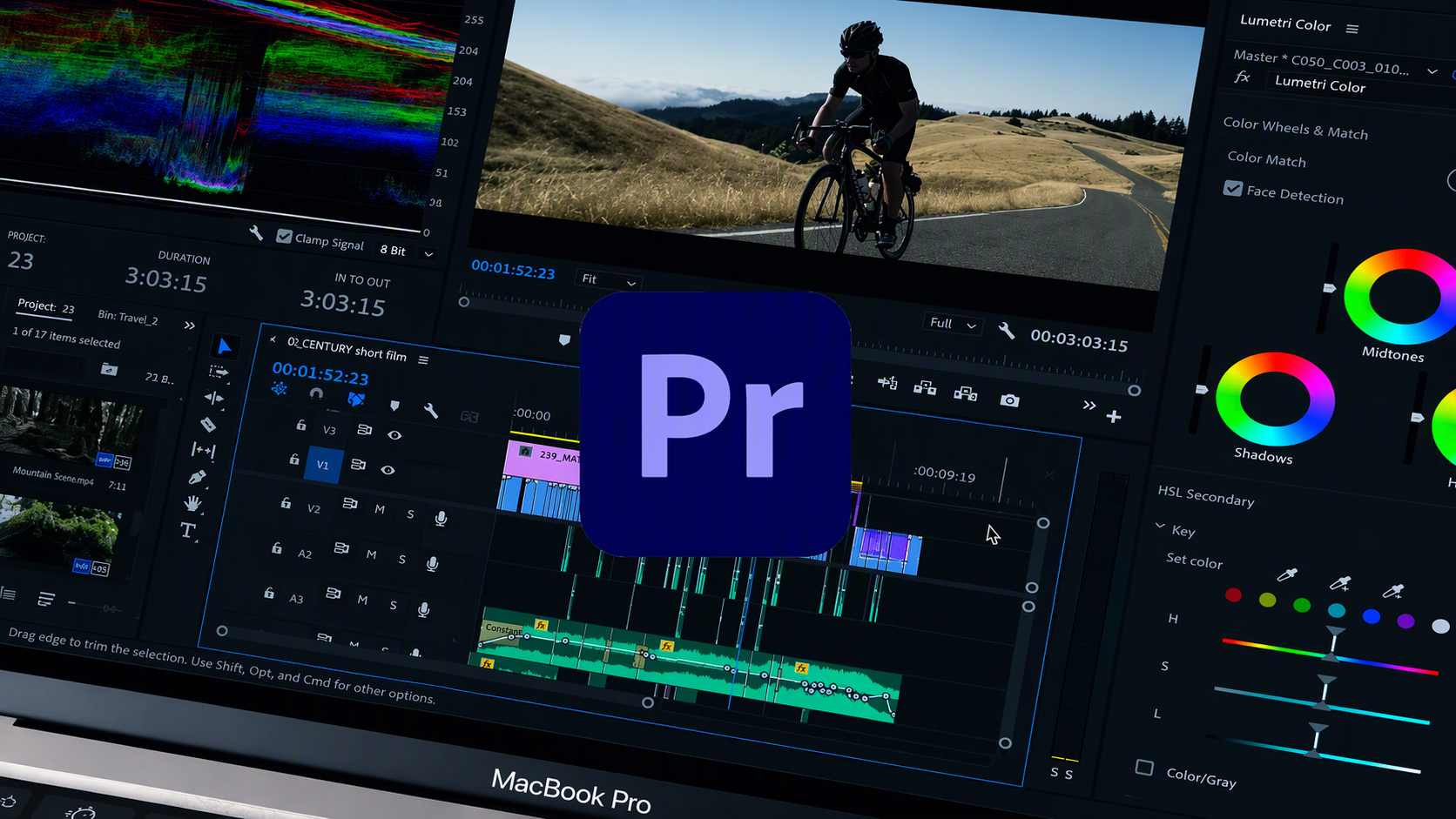Image resolution: width=1456 pixels, height=819 pixels.
Task: Click the timeline timecode 00:01:52:23
Action: pos(320,373)
